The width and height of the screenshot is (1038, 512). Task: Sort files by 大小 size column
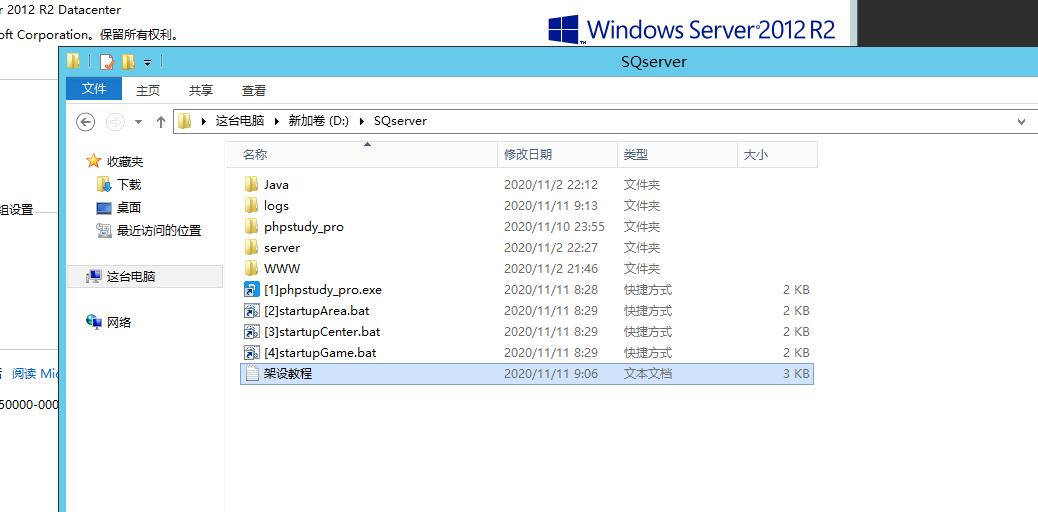(x=755, y=155)
